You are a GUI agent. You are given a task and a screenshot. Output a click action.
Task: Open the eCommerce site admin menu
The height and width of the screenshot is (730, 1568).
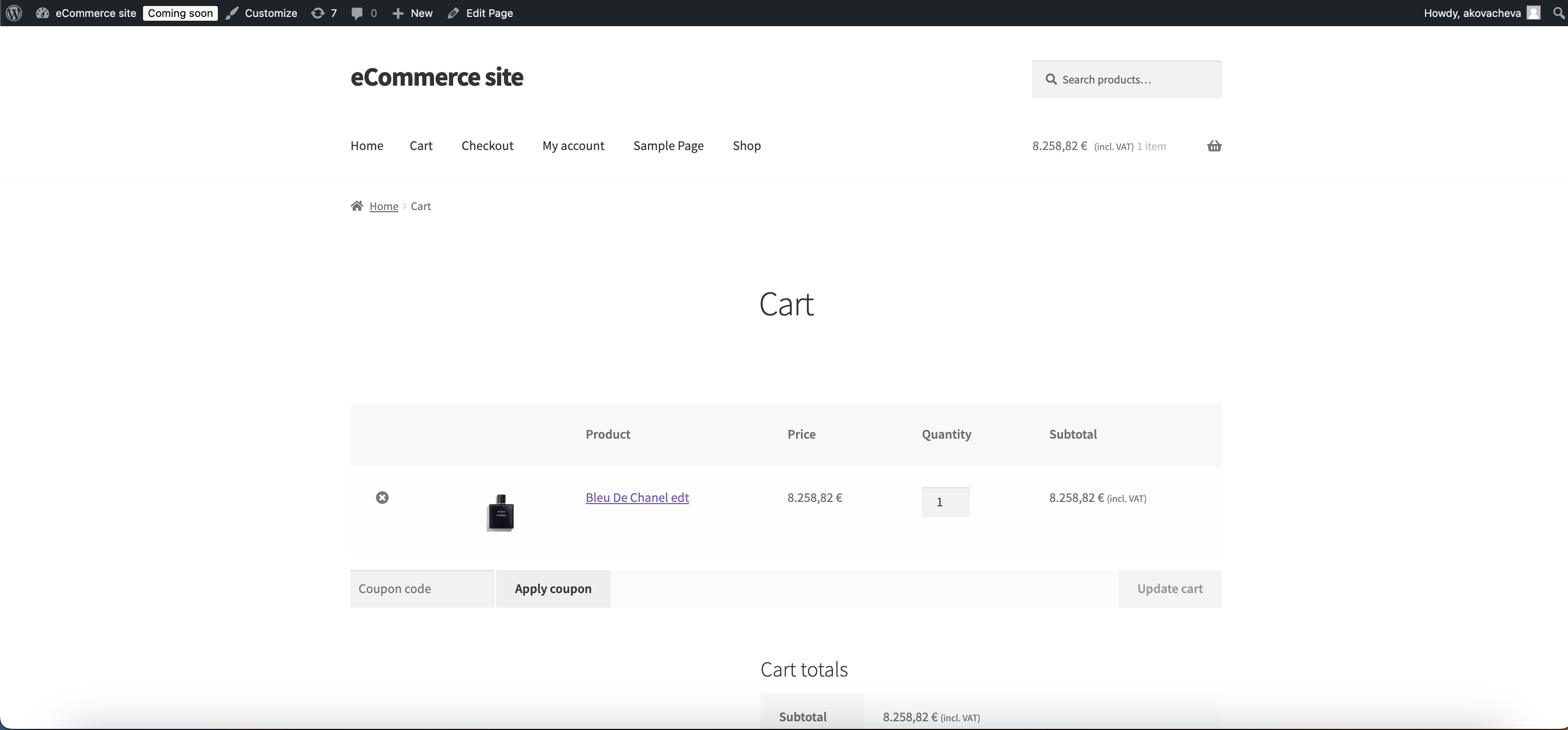point(86,13)
